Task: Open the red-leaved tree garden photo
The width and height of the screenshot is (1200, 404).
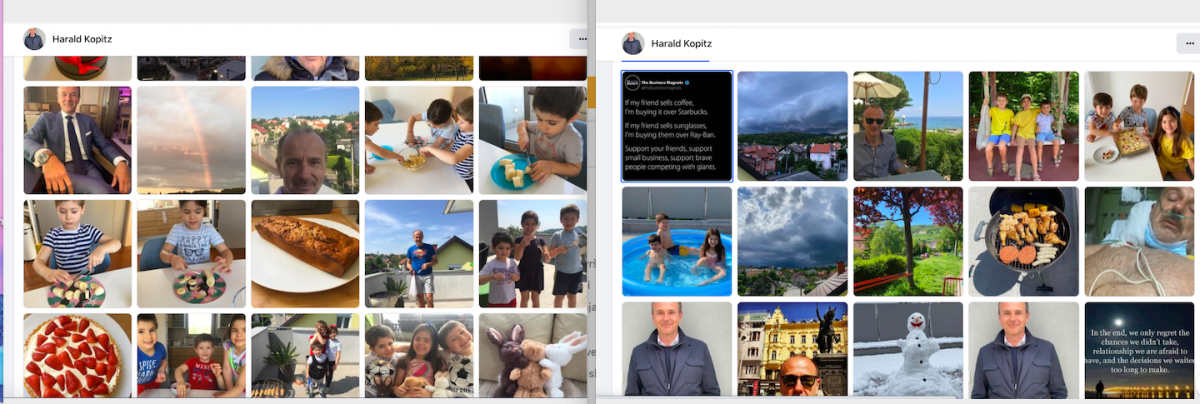Action: click(908, 242)
